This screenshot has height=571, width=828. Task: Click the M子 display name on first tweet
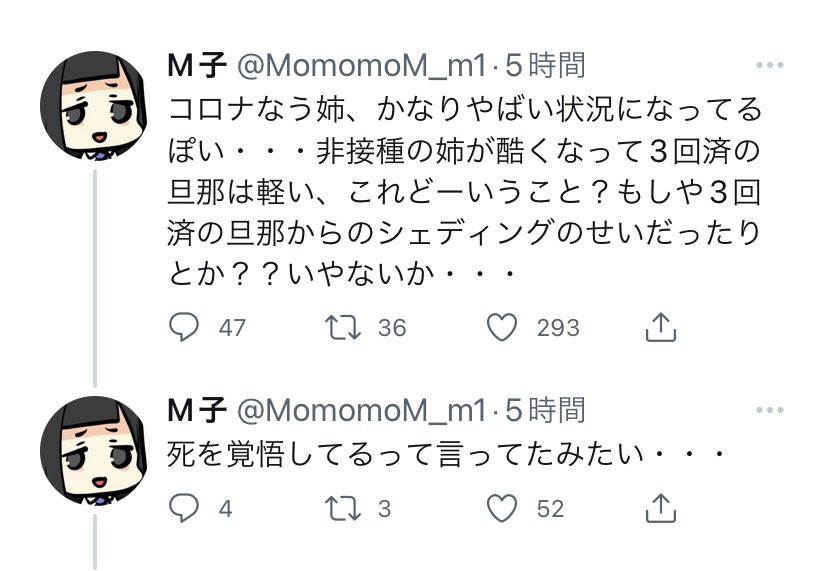(x=197, y=65)
